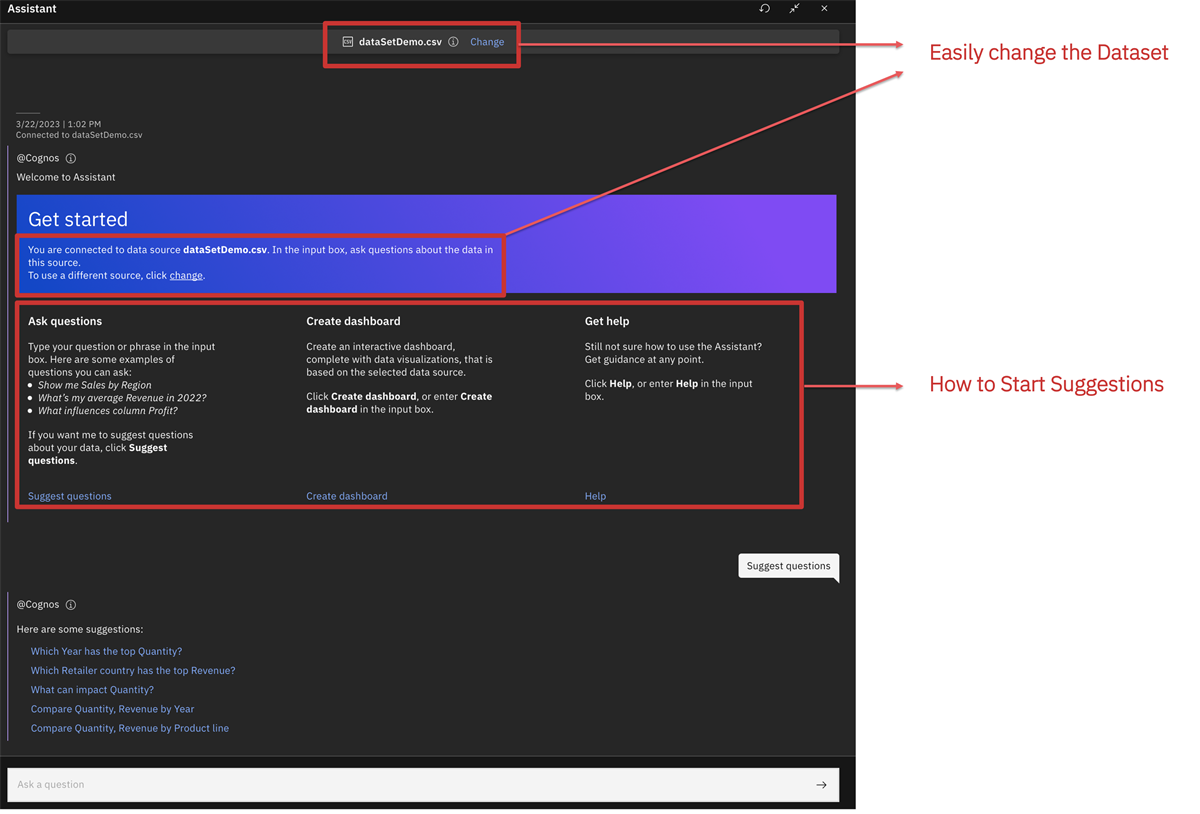Click the underlined change link in Get started

(x=185, y=275)
